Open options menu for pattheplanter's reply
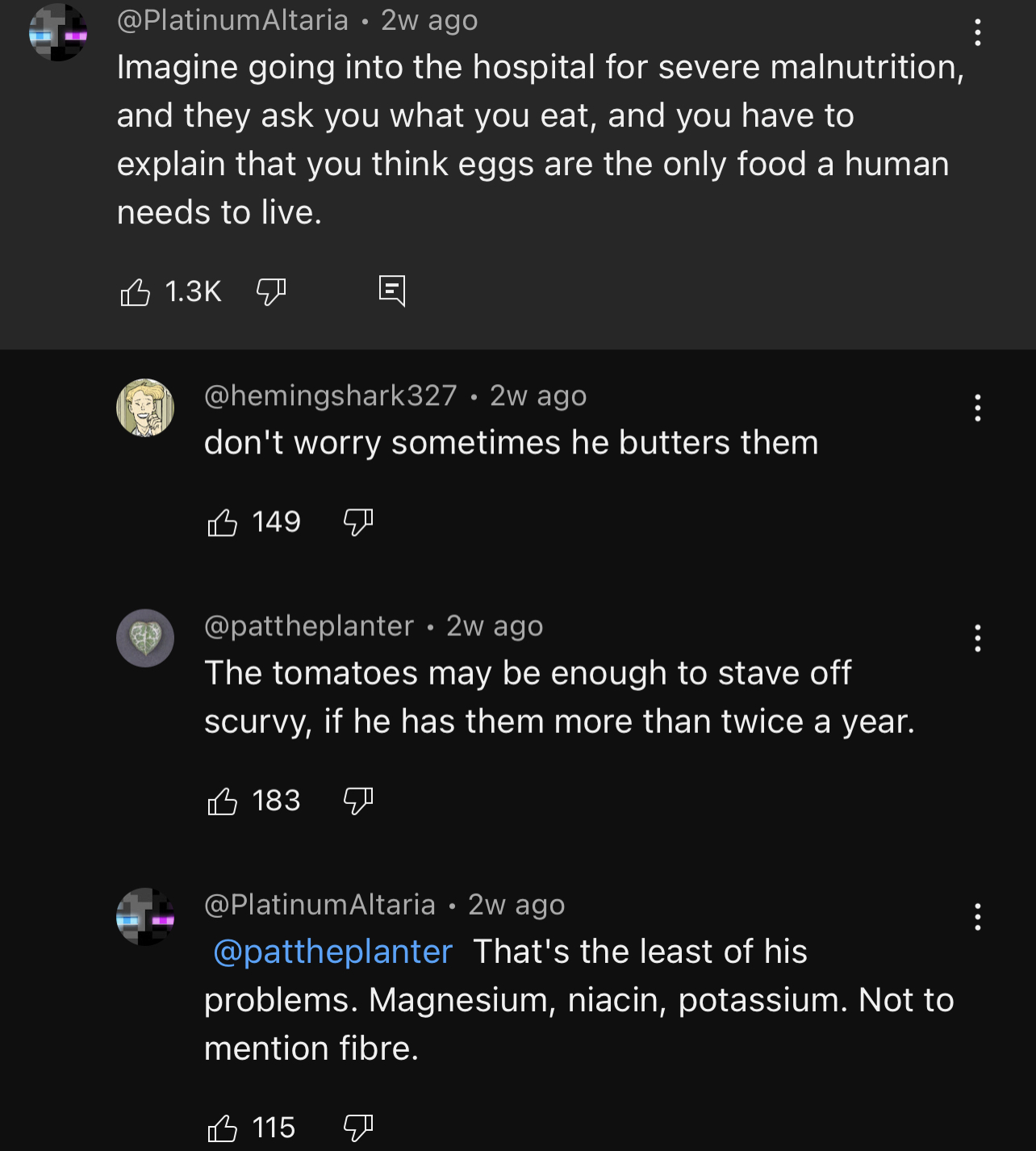 977,638
